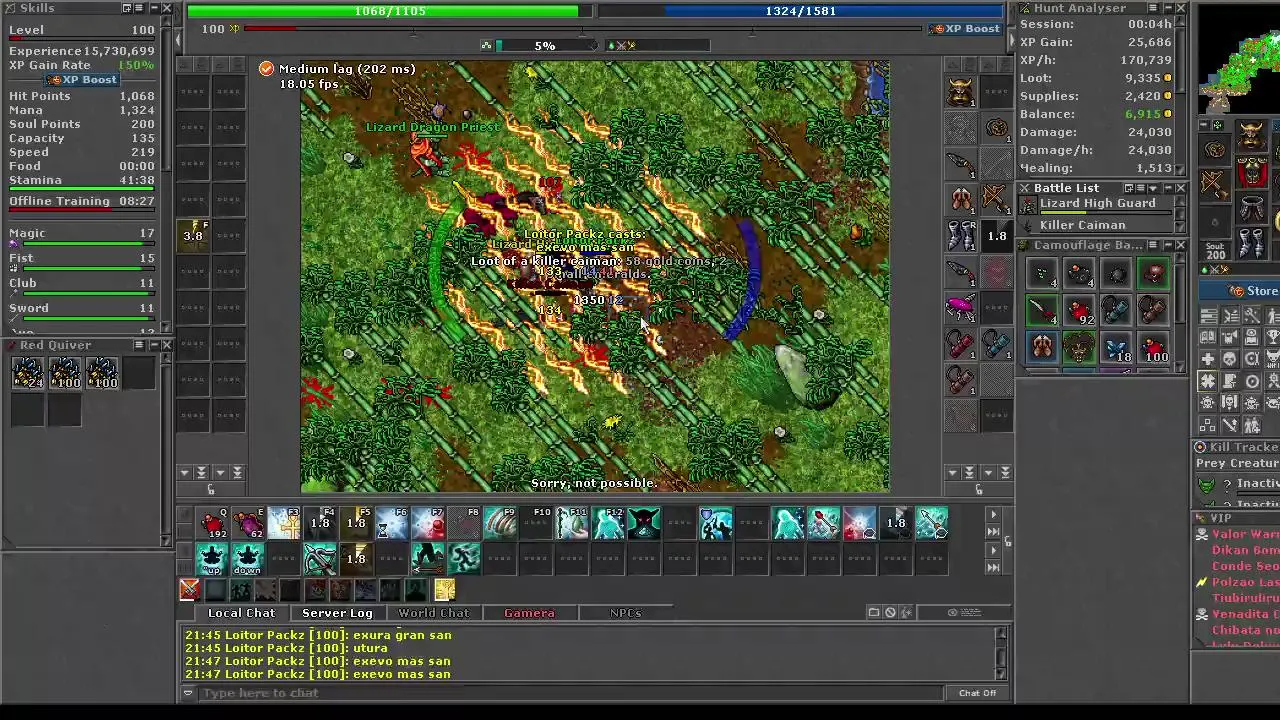
Task: Click the green health bar at top
Action: pos(390,11)
